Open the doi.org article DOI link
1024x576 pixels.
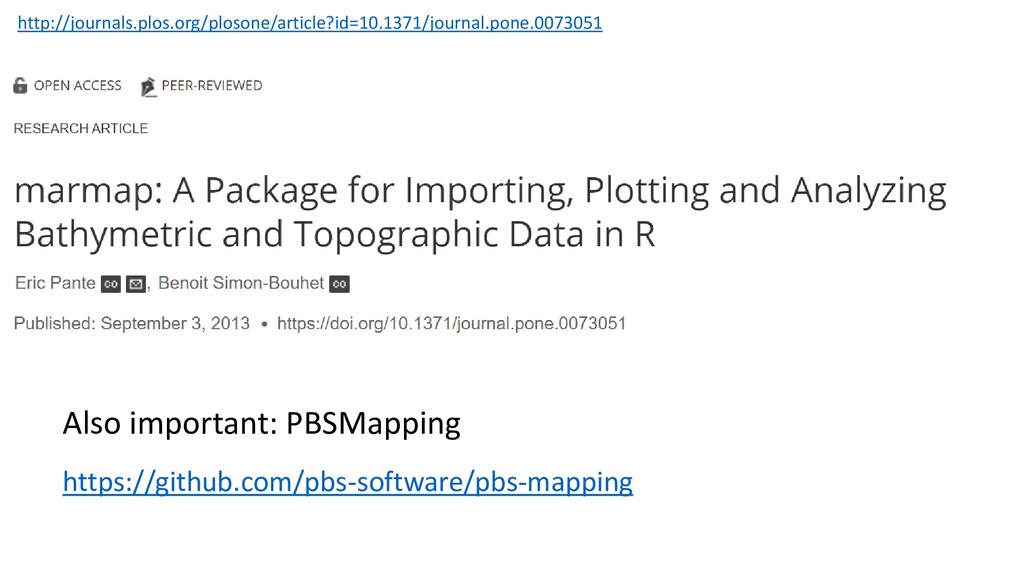tap(451, 323)
